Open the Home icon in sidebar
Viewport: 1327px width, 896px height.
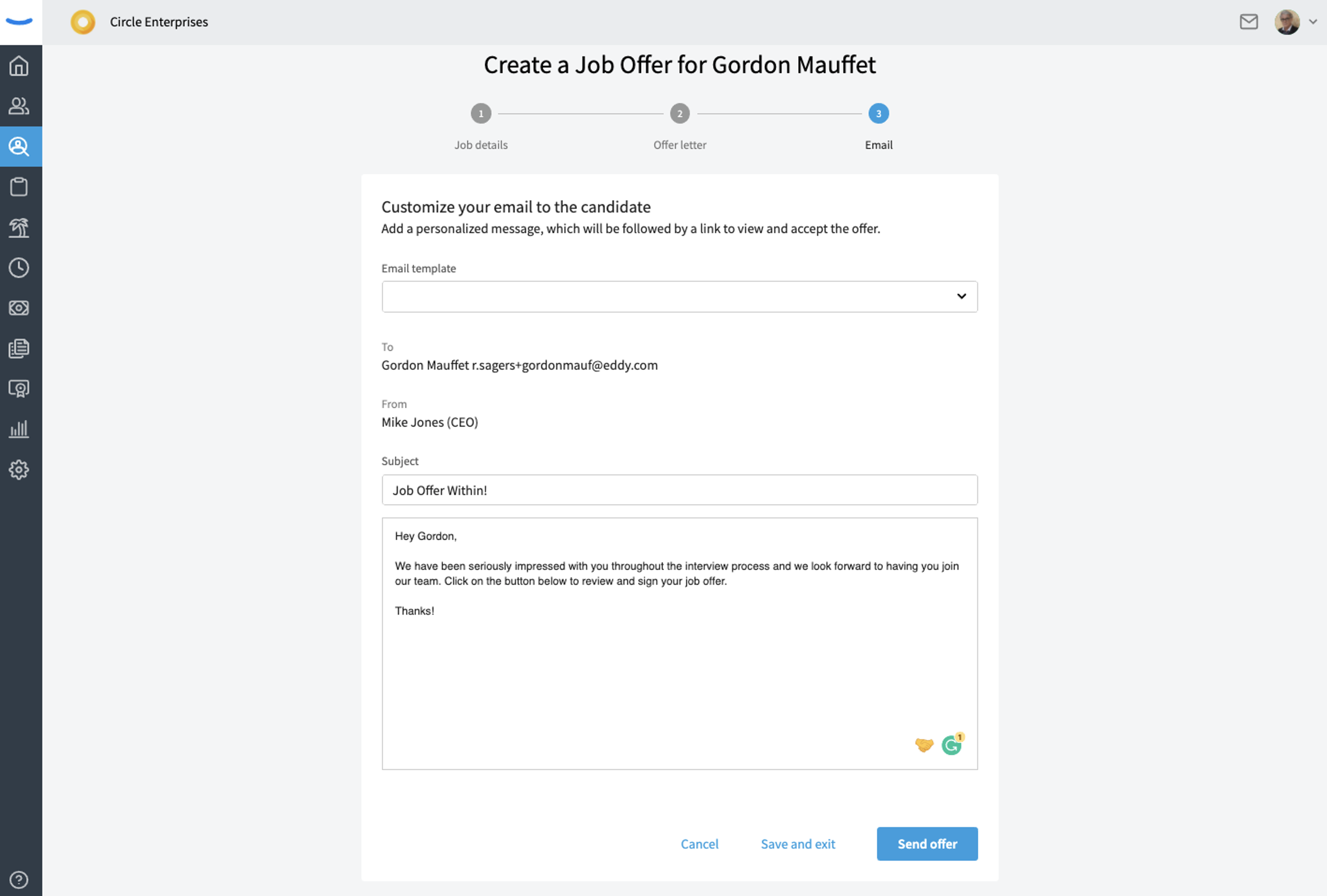pyautogui.click(x=19, y=66)
